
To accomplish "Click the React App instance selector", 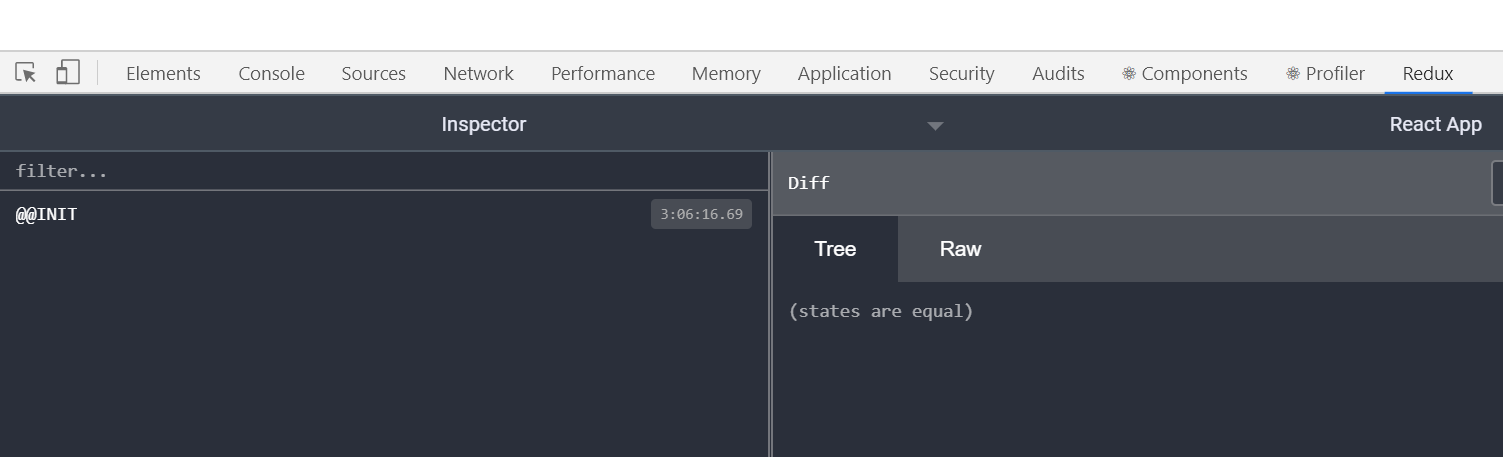I will 1435,125.
